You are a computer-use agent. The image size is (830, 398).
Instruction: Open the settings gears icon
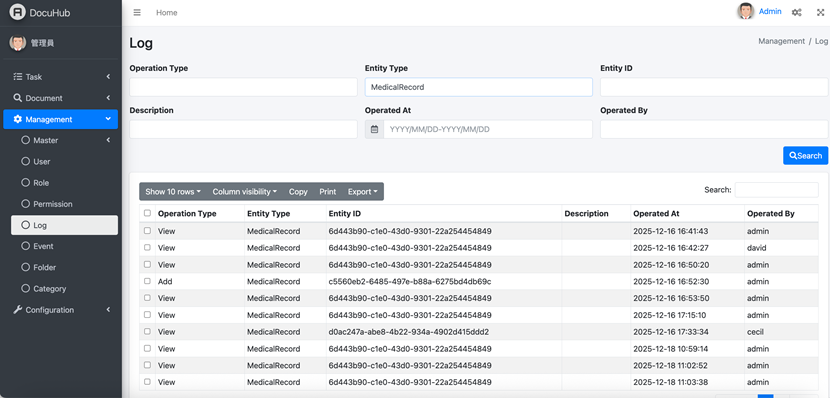(x=796, y=12)
